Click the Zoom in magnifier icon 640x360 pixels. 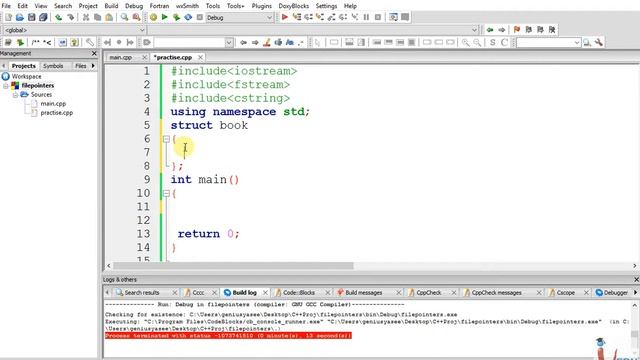(465, 42)
